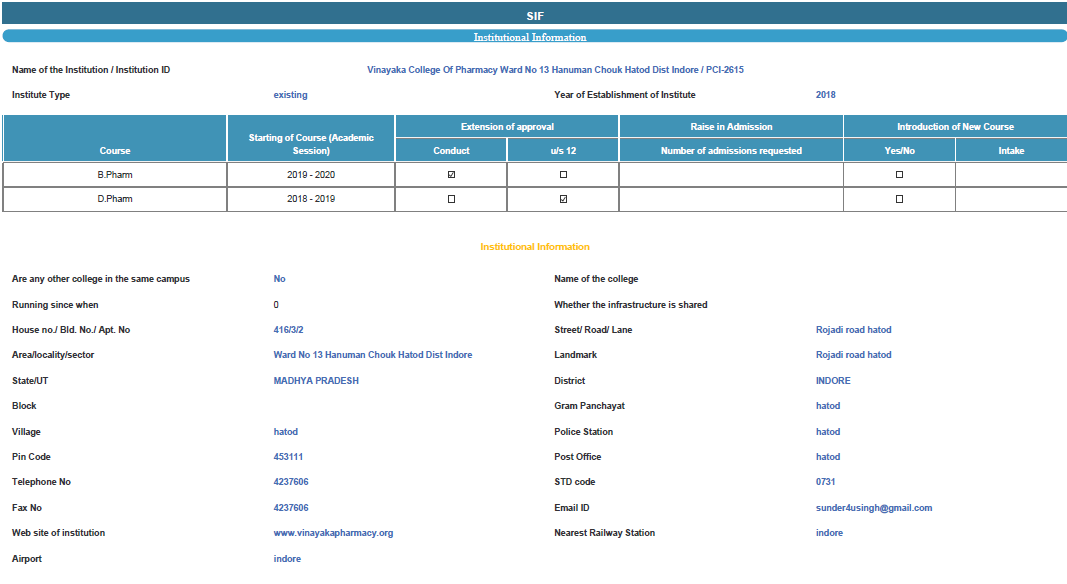Click the blue Institutional Information section bar
The width and height of the screenshot is (1067, 584).
(x=534, y=36)
